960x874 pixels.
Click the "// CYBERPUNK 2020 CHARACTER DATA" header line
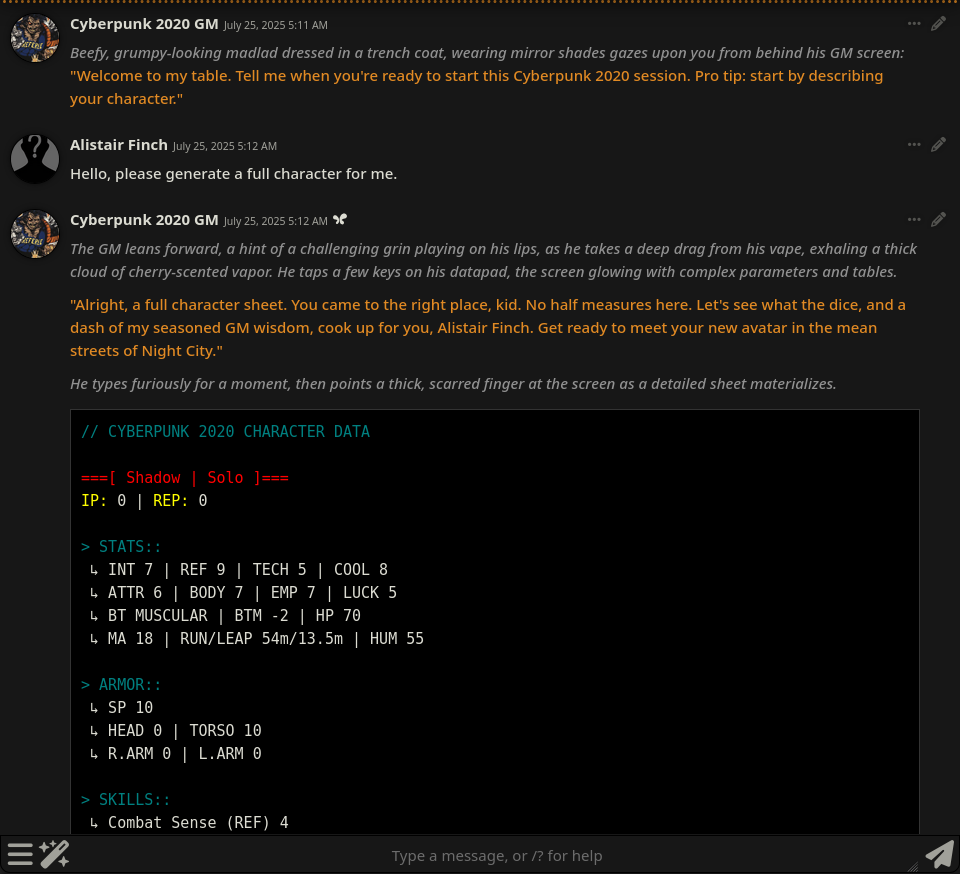[225, 431]
